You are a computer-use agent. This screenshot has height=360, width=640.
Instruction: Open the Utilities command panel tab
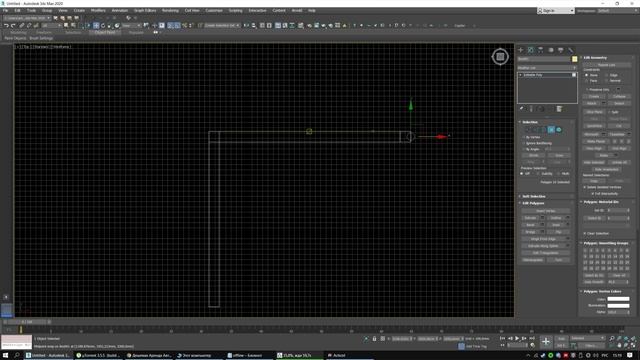click(571, 50)
